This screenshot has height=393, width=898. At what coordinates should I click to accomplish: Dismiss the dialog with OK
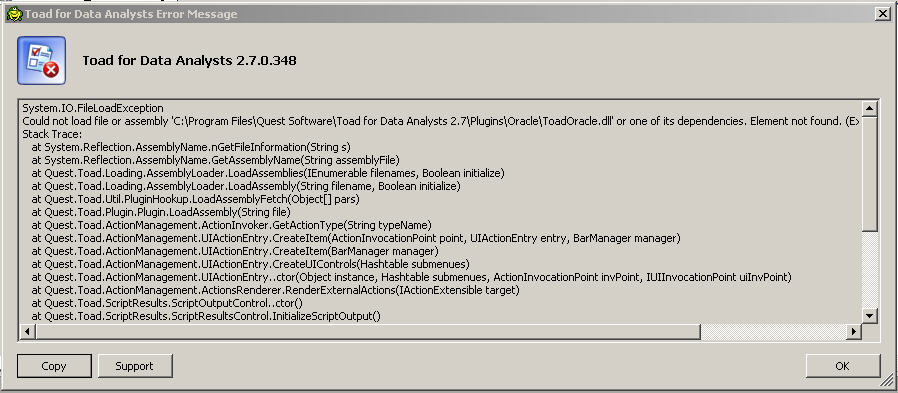tap(842, 366)
